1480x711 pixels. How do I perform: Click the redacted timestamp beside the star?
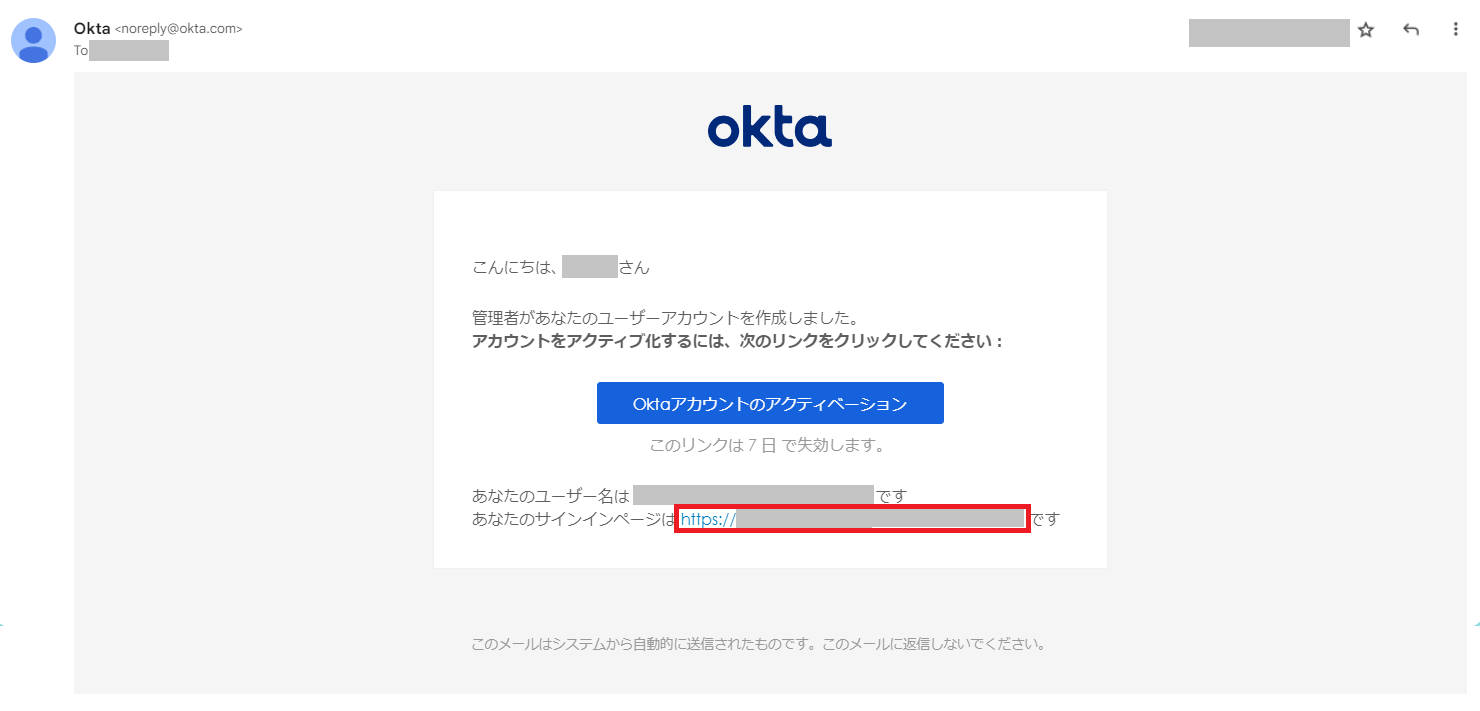[x=1269, y=32]
